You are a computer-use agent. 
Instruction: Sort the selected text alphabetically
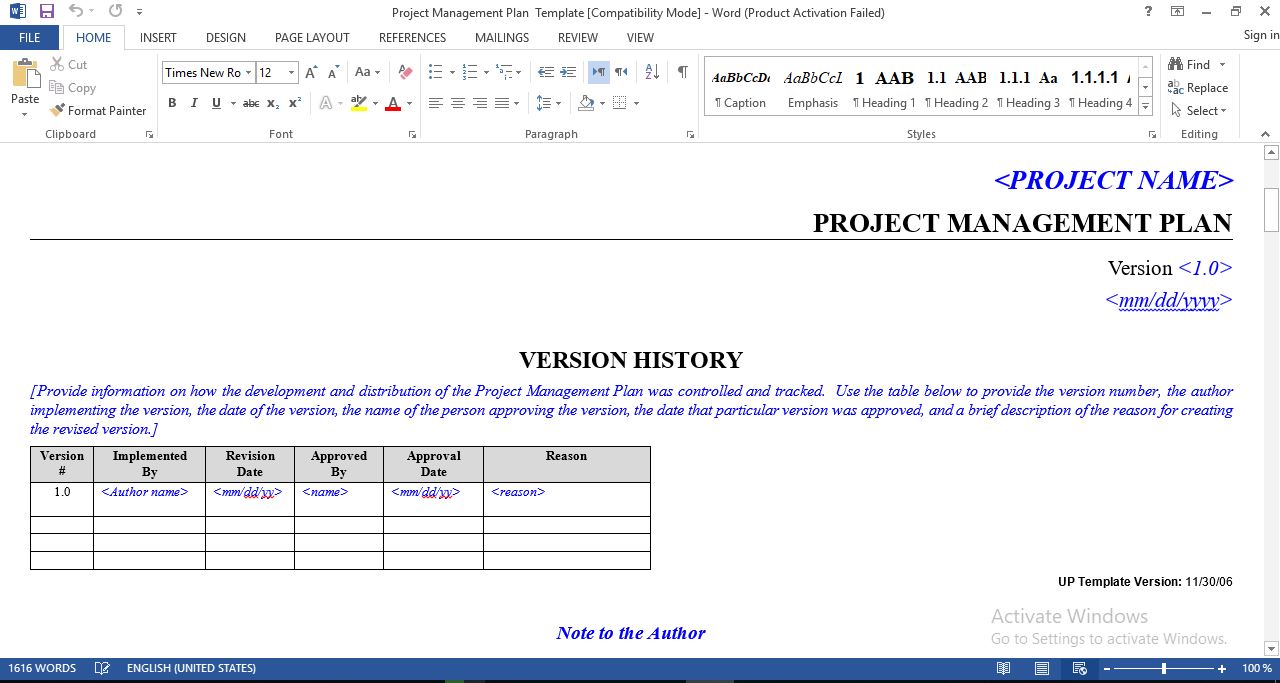click(651, 71)
